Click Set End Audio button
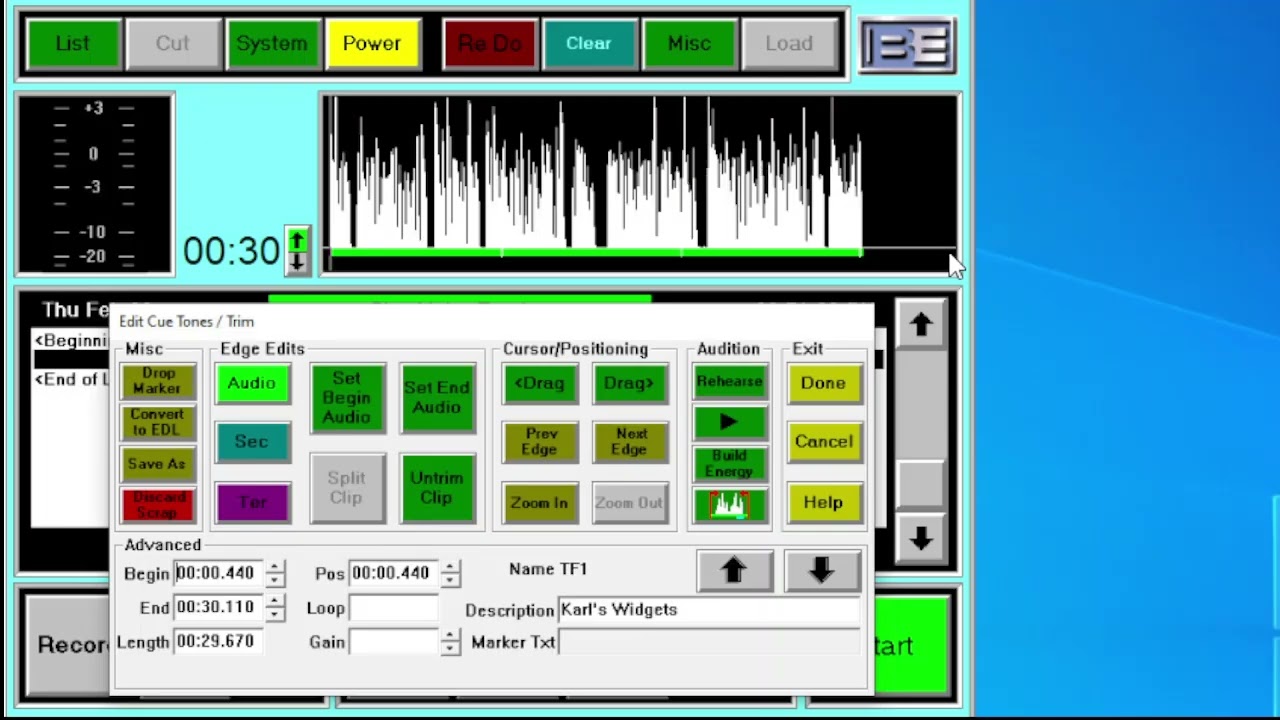 click(x=437, y=398)
